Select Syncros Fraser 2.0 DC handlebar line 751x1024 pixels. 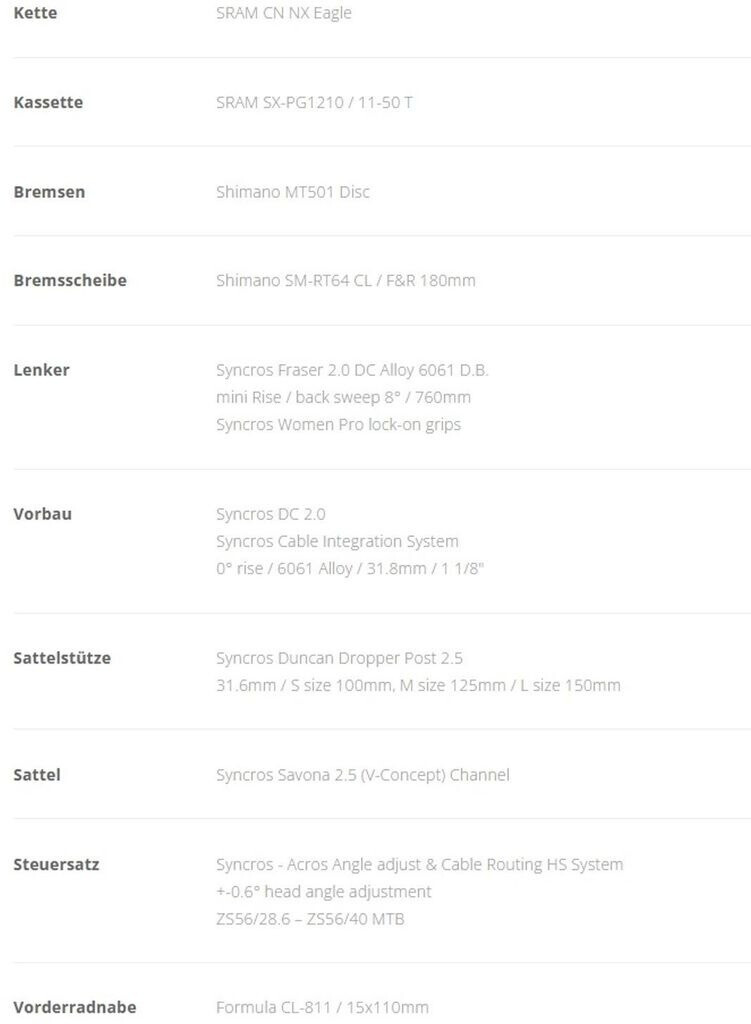[x=352, y=370]
